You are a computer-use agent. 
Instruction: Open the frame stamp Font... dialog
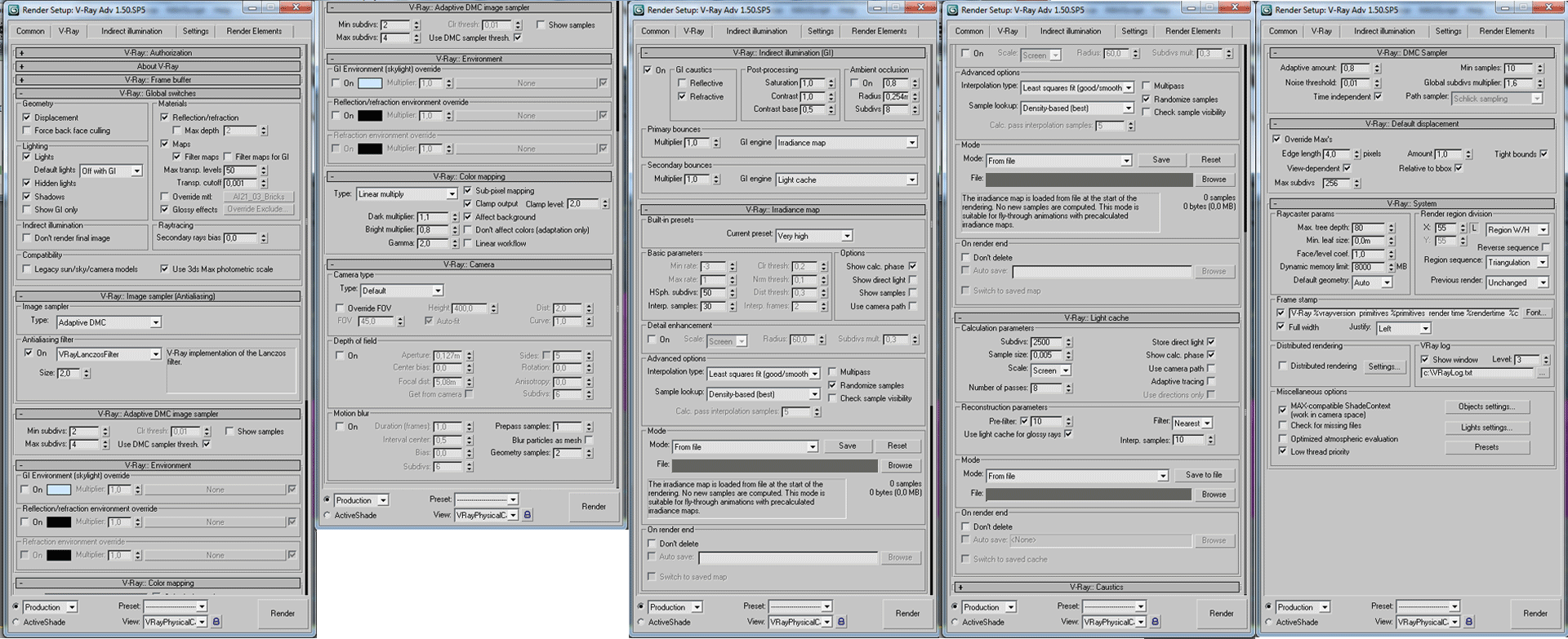point(1535,313)
